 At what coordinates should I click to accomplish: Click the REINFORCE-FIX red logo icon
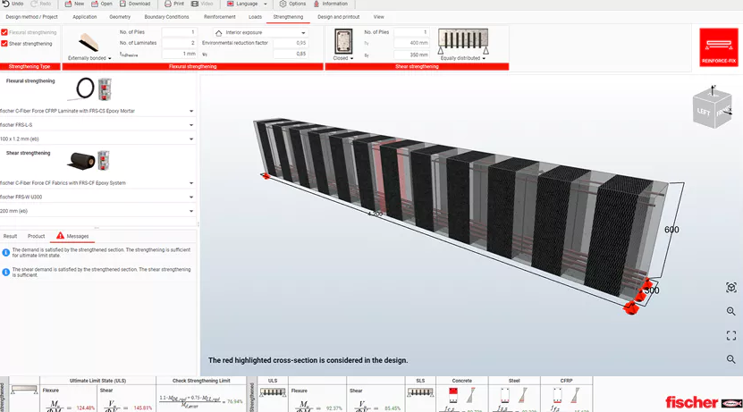(x=718, y=46)
